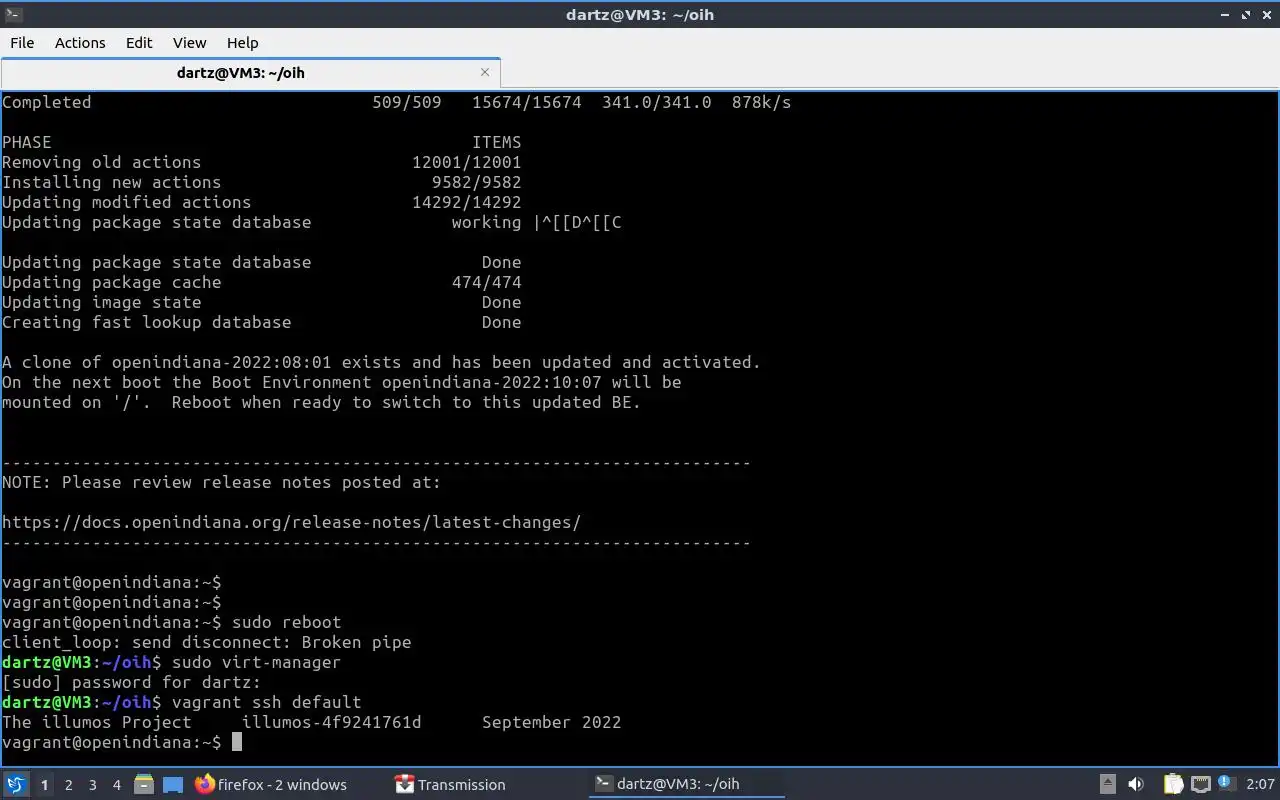
Task: Click 'client_loop: send disconnect: Broken pipe' line
Action: pyautogui.click(x=206, y=642)
